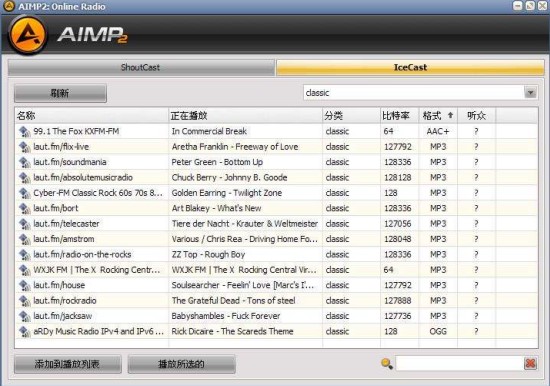Select the IceCast tab
The image size is (550, 386).
(x=410, y=67)
